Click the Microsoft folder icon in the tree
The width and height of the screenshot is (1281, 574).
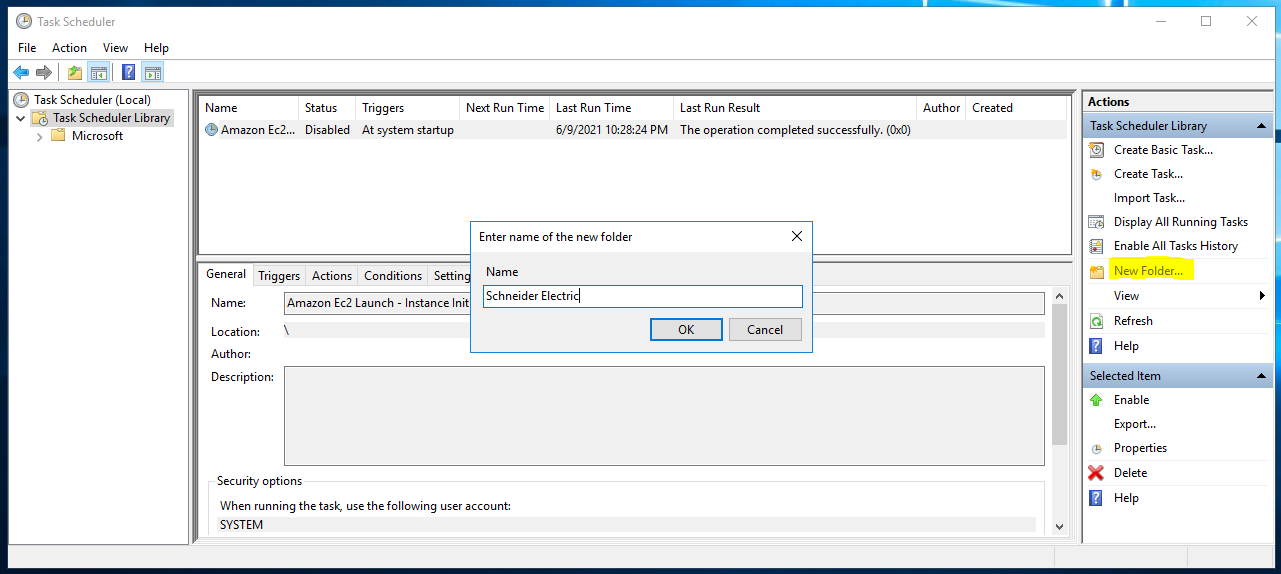pos(59,136)
